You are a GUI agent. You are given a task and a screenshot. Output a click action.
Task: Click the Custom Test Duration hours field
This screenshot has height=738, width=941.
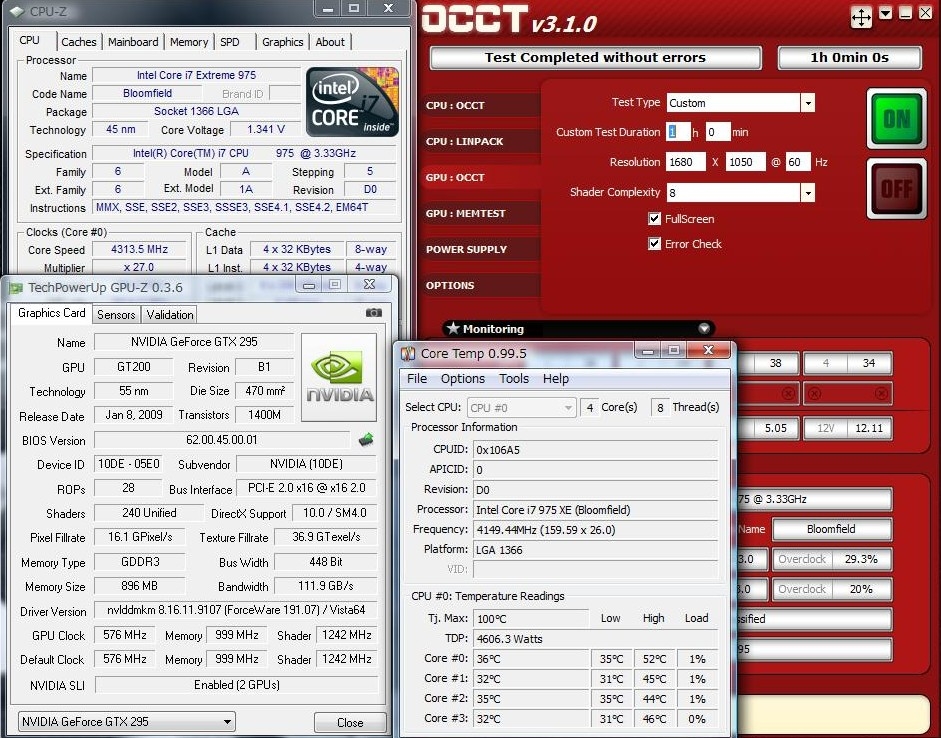tap(679, 132)
